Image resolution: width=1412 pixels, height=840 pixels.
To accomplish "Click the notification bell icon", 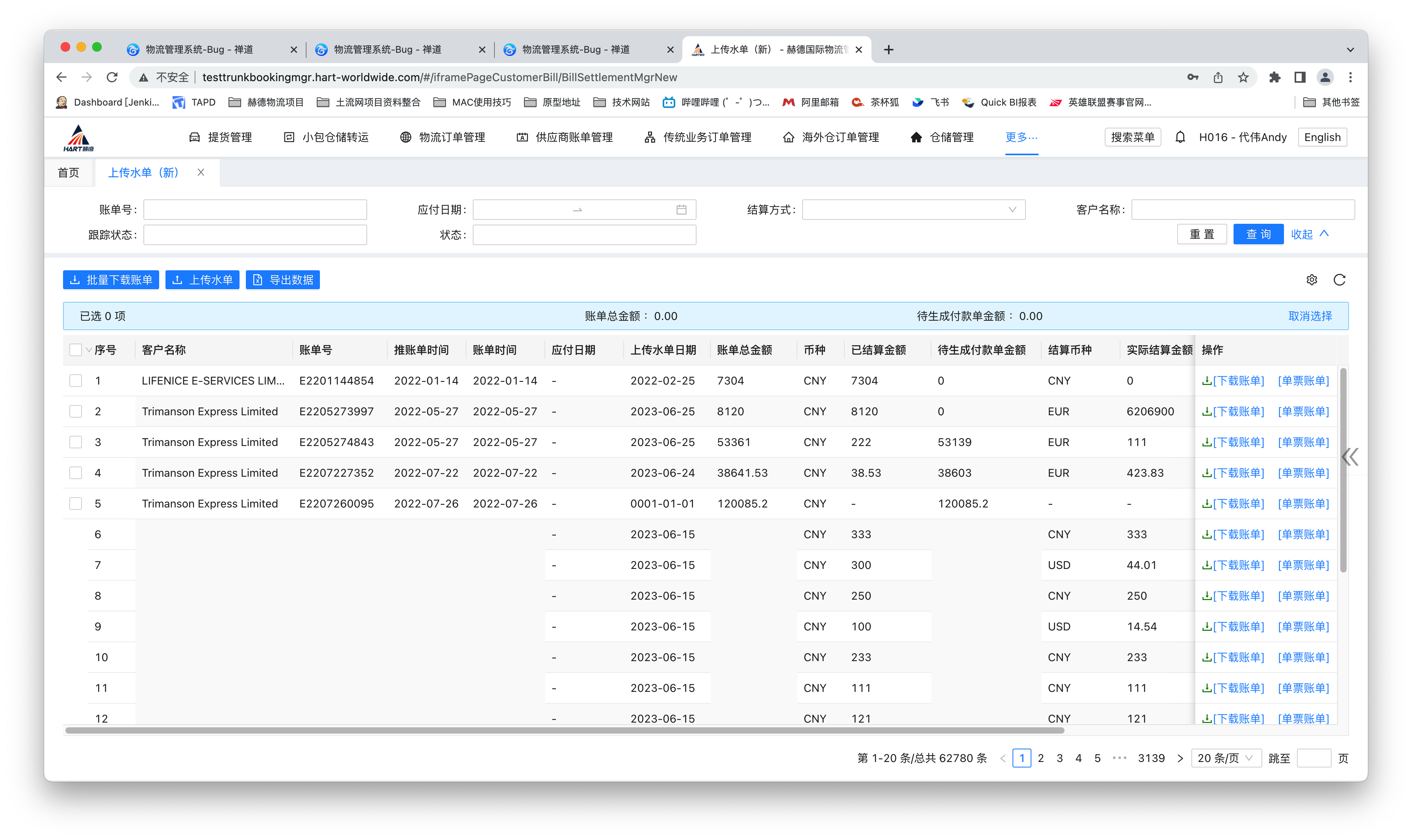I will (1180, 137).
